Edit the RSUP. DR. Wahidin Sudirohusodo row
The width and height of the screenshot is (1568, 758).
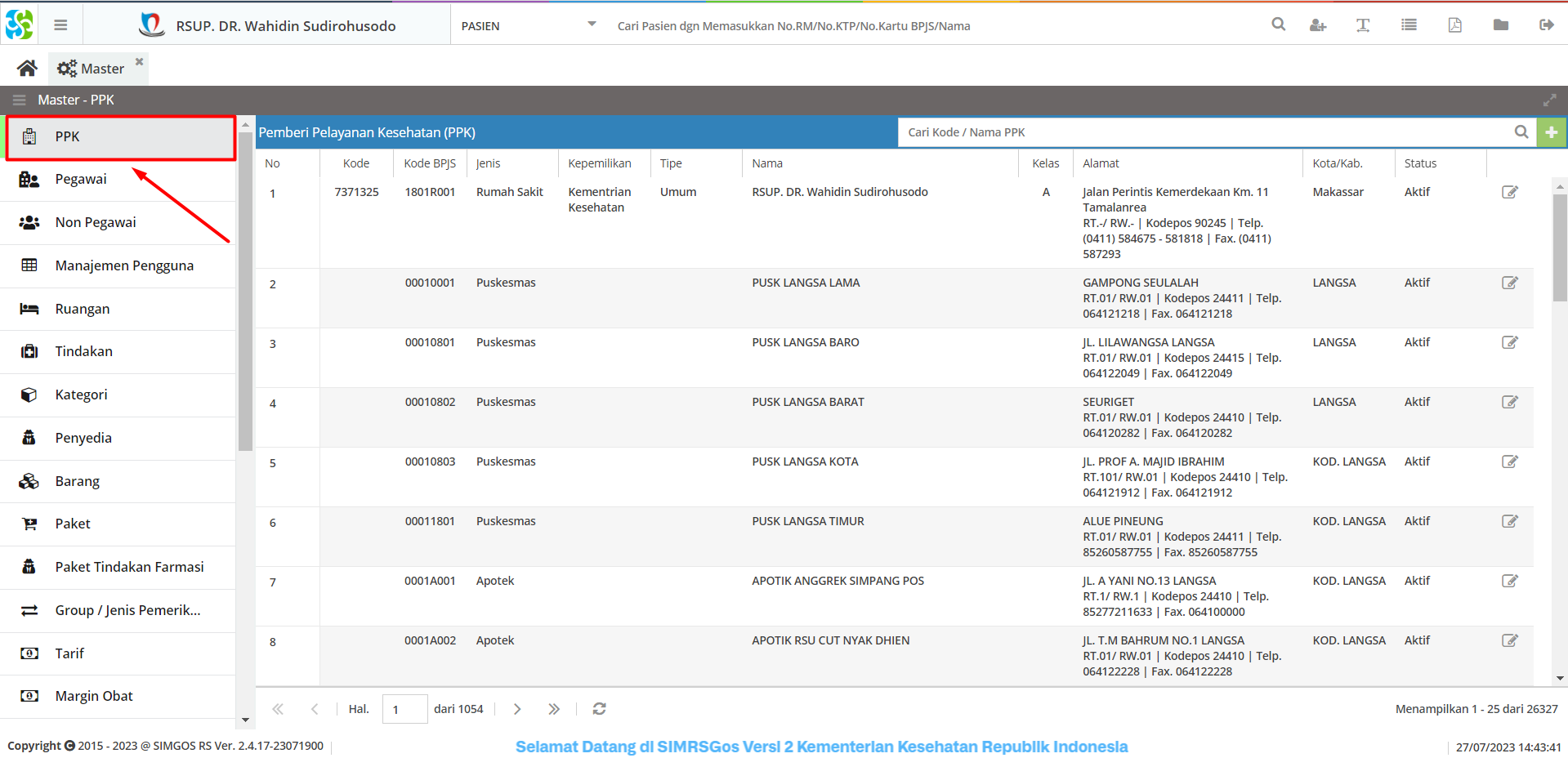point(1509,192)
